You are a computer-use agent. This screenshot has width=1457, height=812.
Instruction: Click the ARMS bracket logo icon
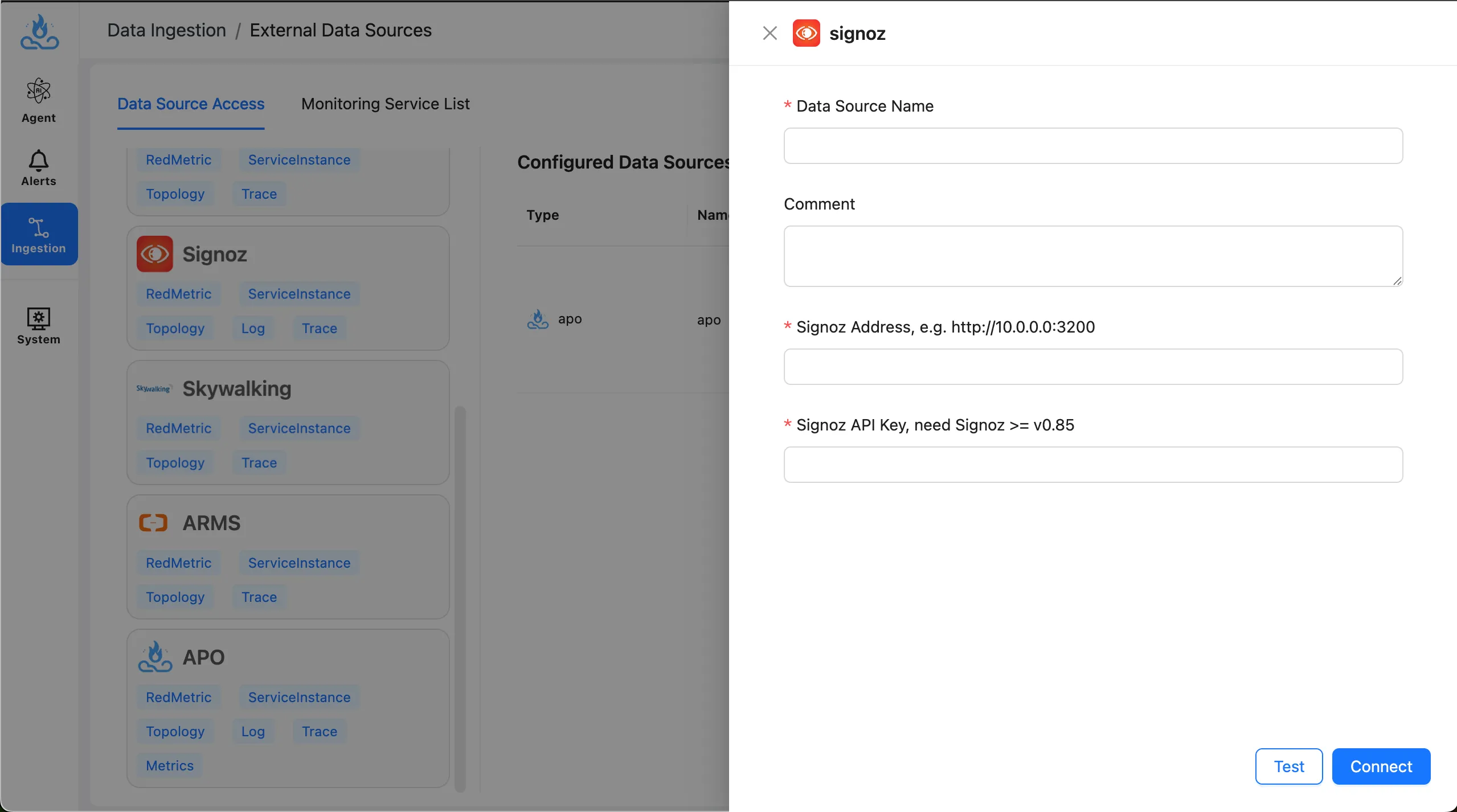coord(153,523)
